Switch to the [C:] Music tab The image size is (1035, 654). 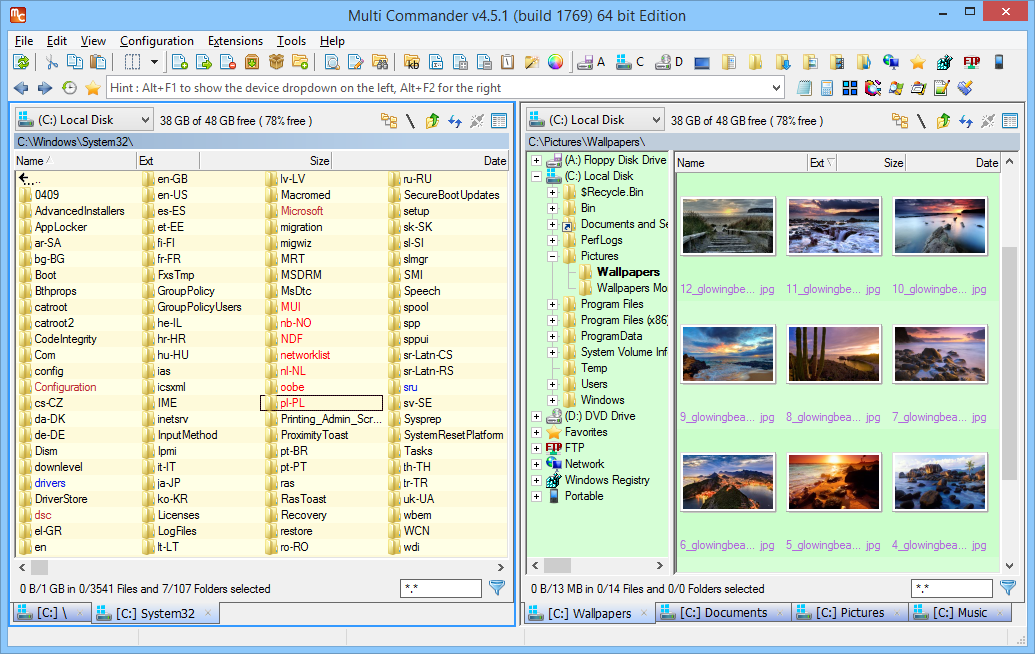(x=960, y=613)
